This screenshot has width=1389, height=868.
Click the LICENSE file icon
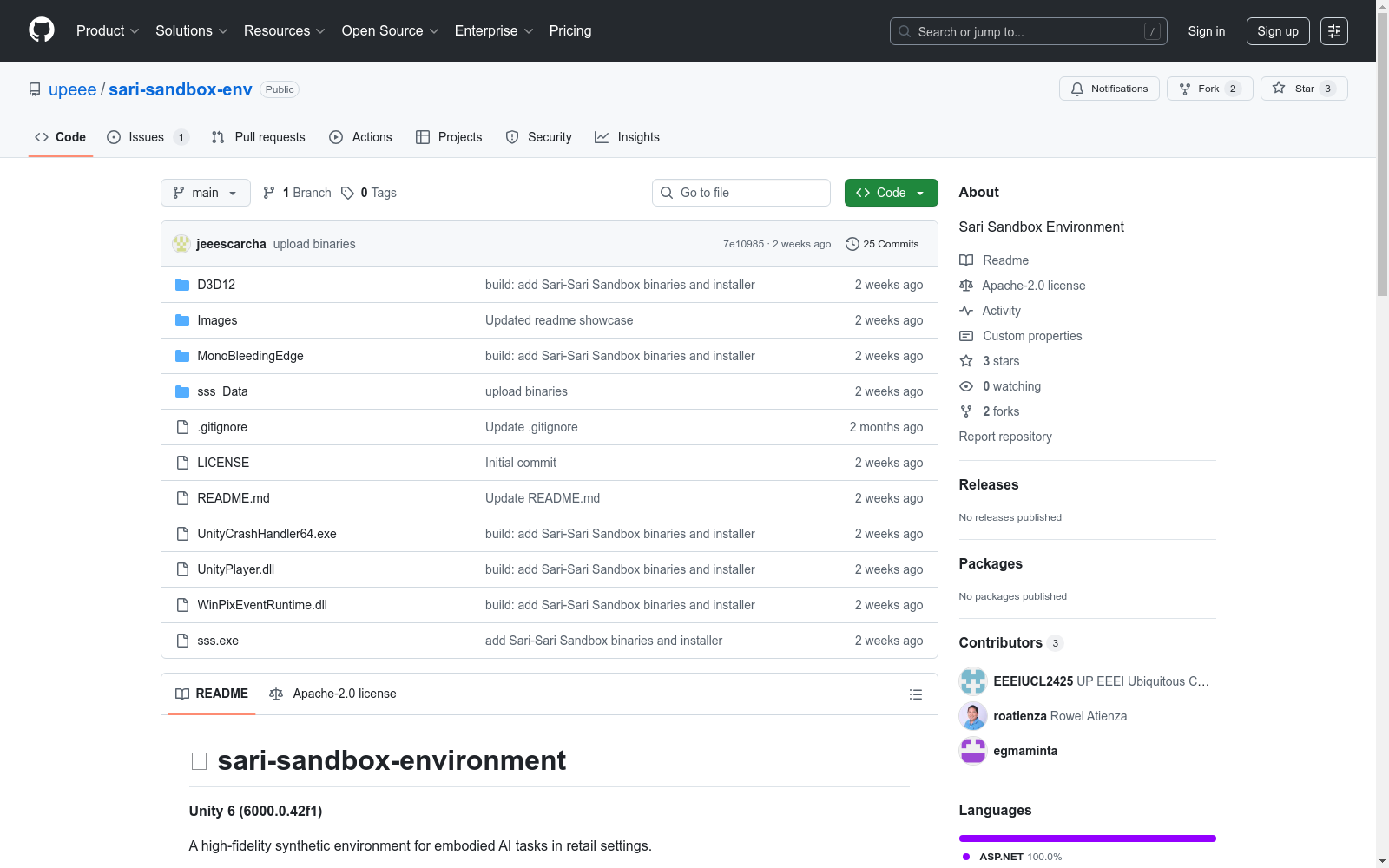(182, 463)
